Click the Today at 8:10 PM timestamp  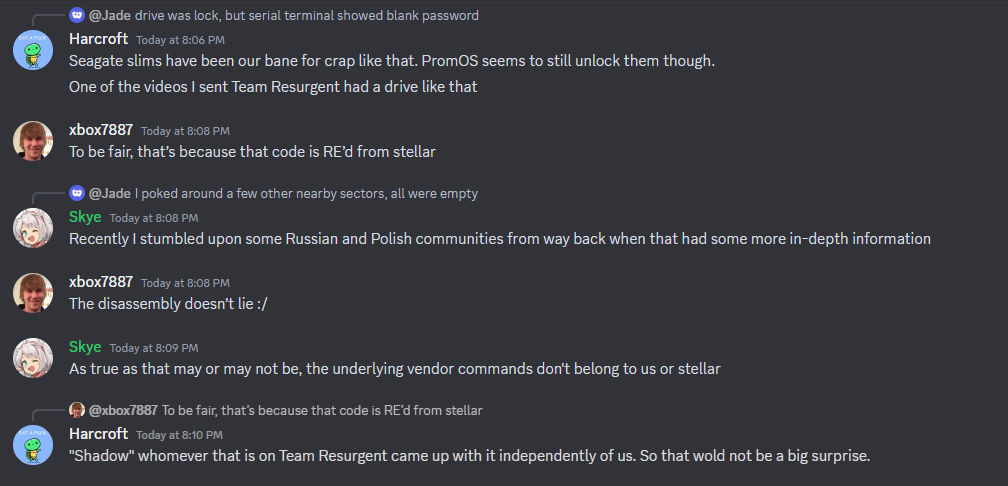(x=179, y=435)
